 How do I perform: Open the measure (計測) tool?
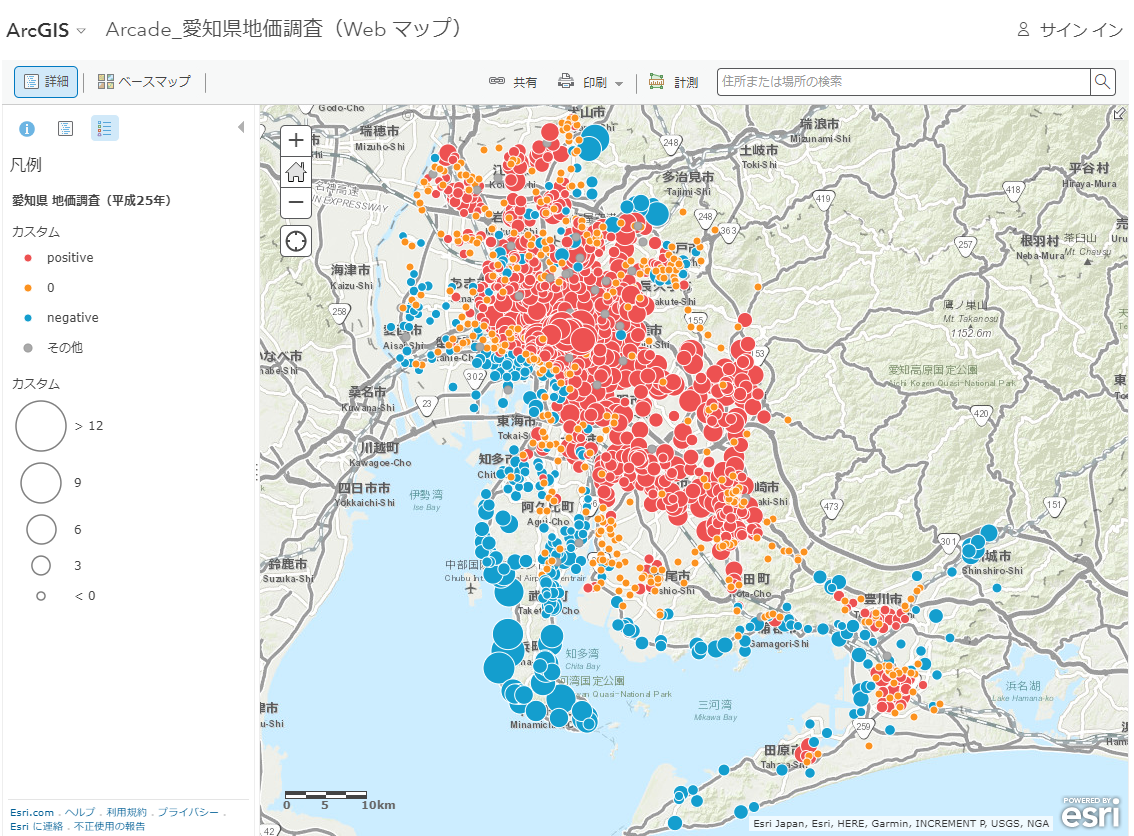673,82
